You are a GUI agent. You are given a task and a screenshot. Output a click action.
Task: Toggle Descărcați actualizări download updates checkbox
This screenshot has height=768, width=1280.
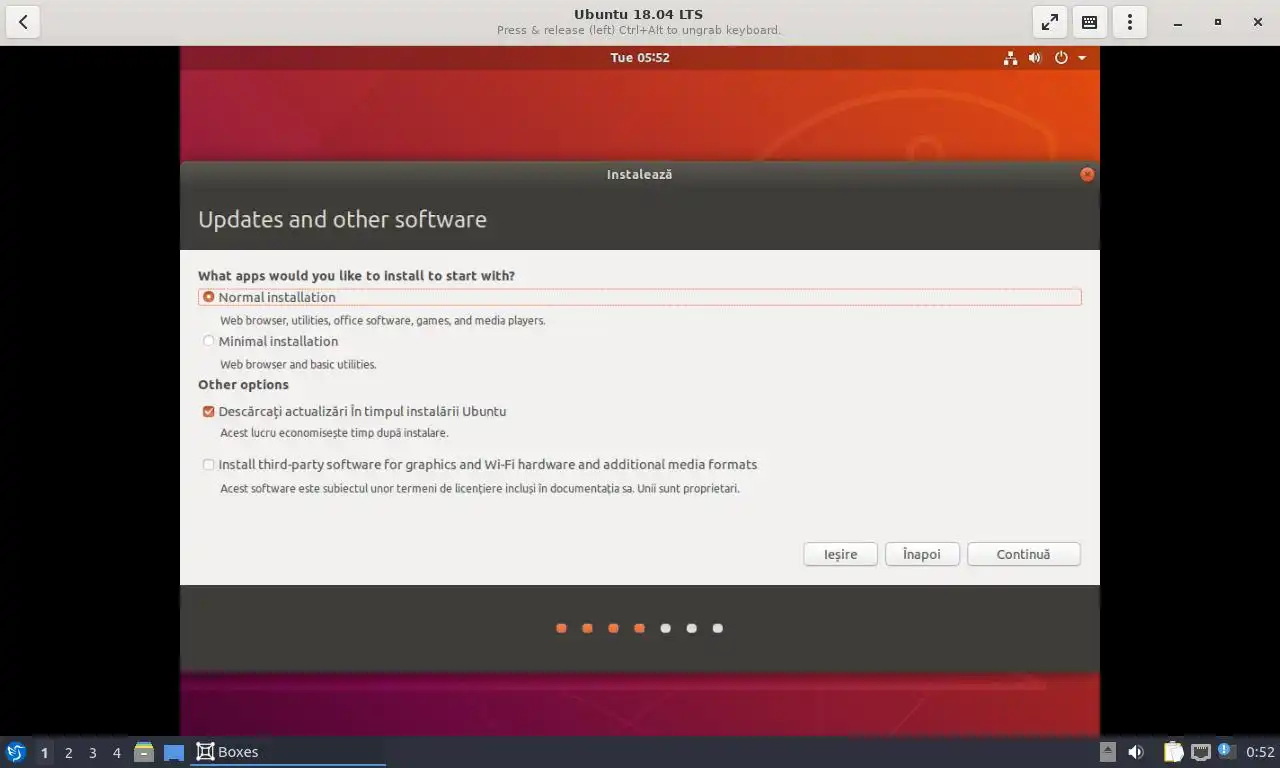(x=208, y=411)
